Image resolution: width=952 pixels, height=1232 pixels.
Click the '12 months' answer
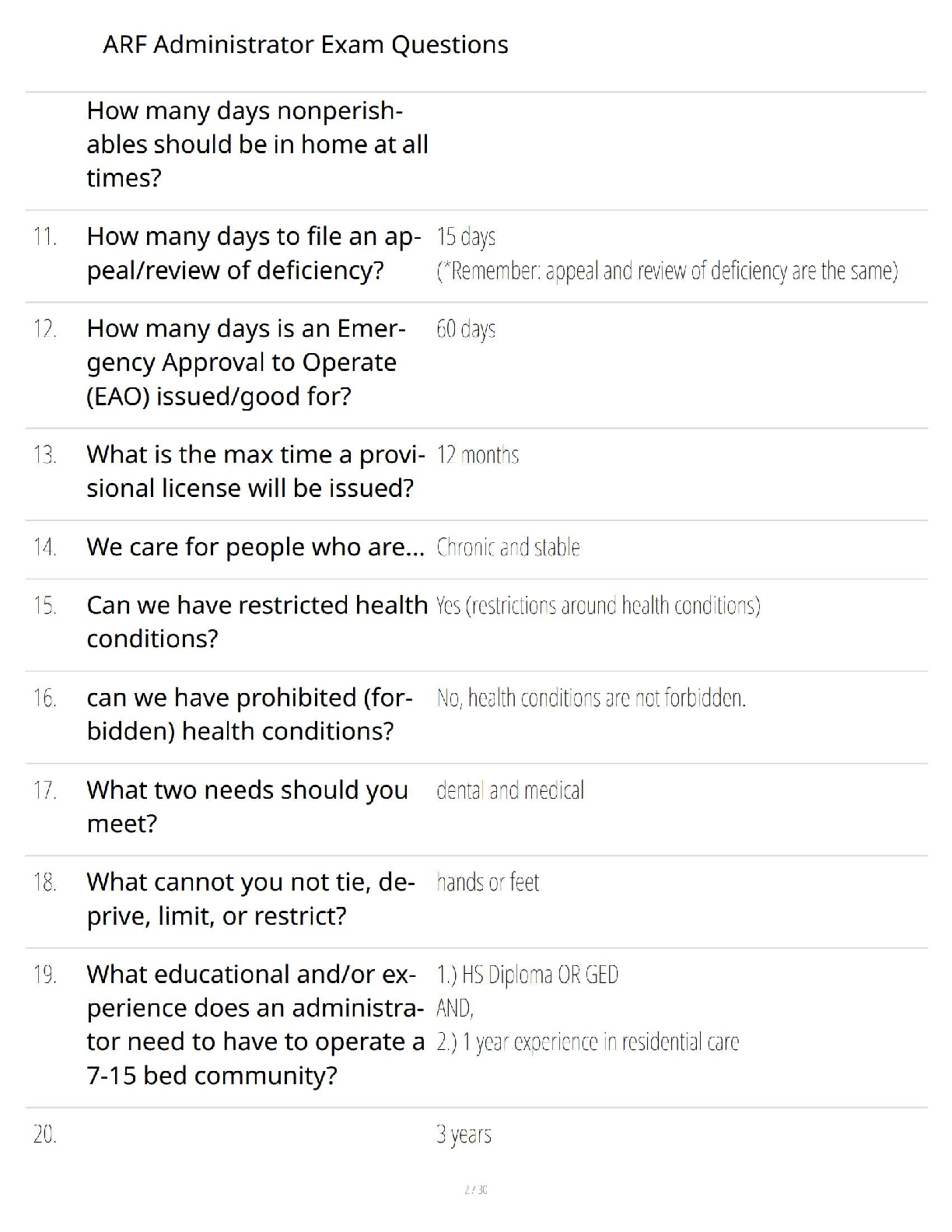478,455
